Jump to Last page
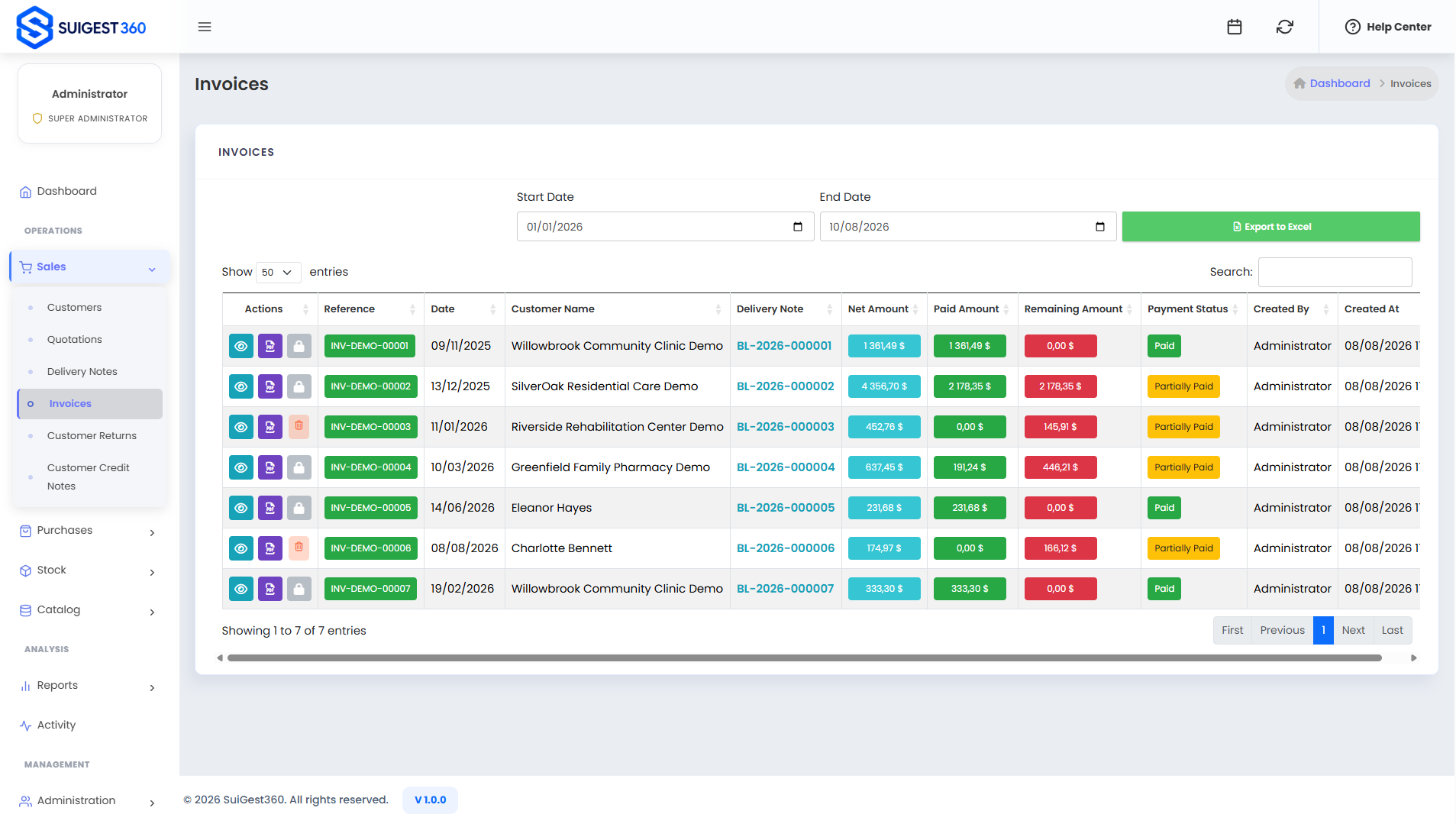 point(1392,631)
